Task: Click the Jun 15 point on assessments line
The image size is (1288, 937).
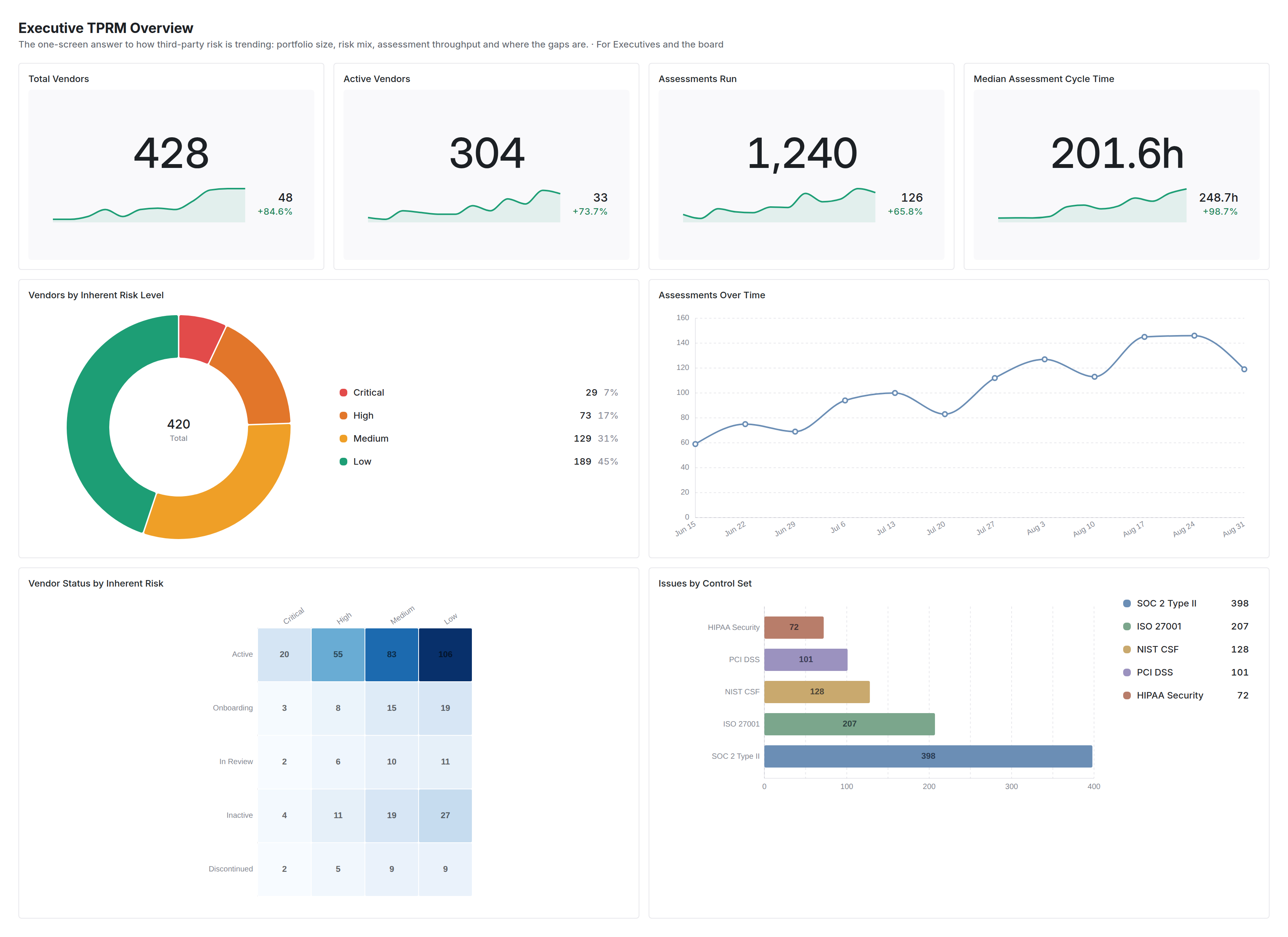Action: tap(695, 444)
